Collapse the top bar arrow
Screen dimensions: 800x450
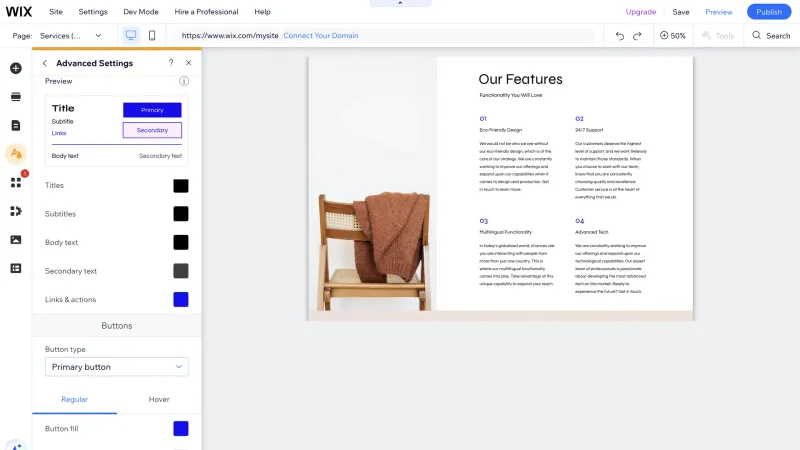click(400, 3)
